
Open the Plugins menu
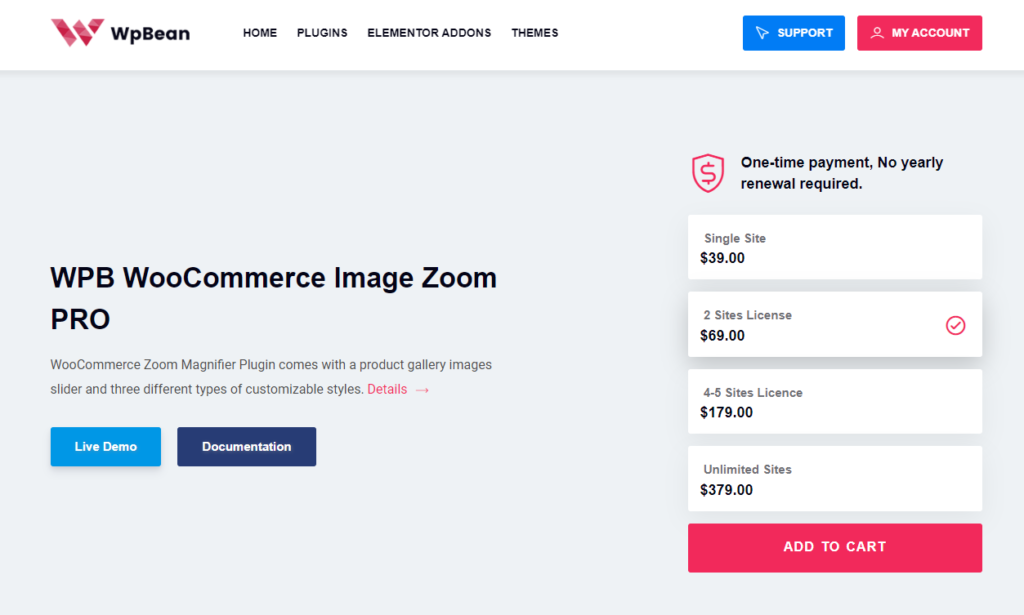tap(322, 33)
